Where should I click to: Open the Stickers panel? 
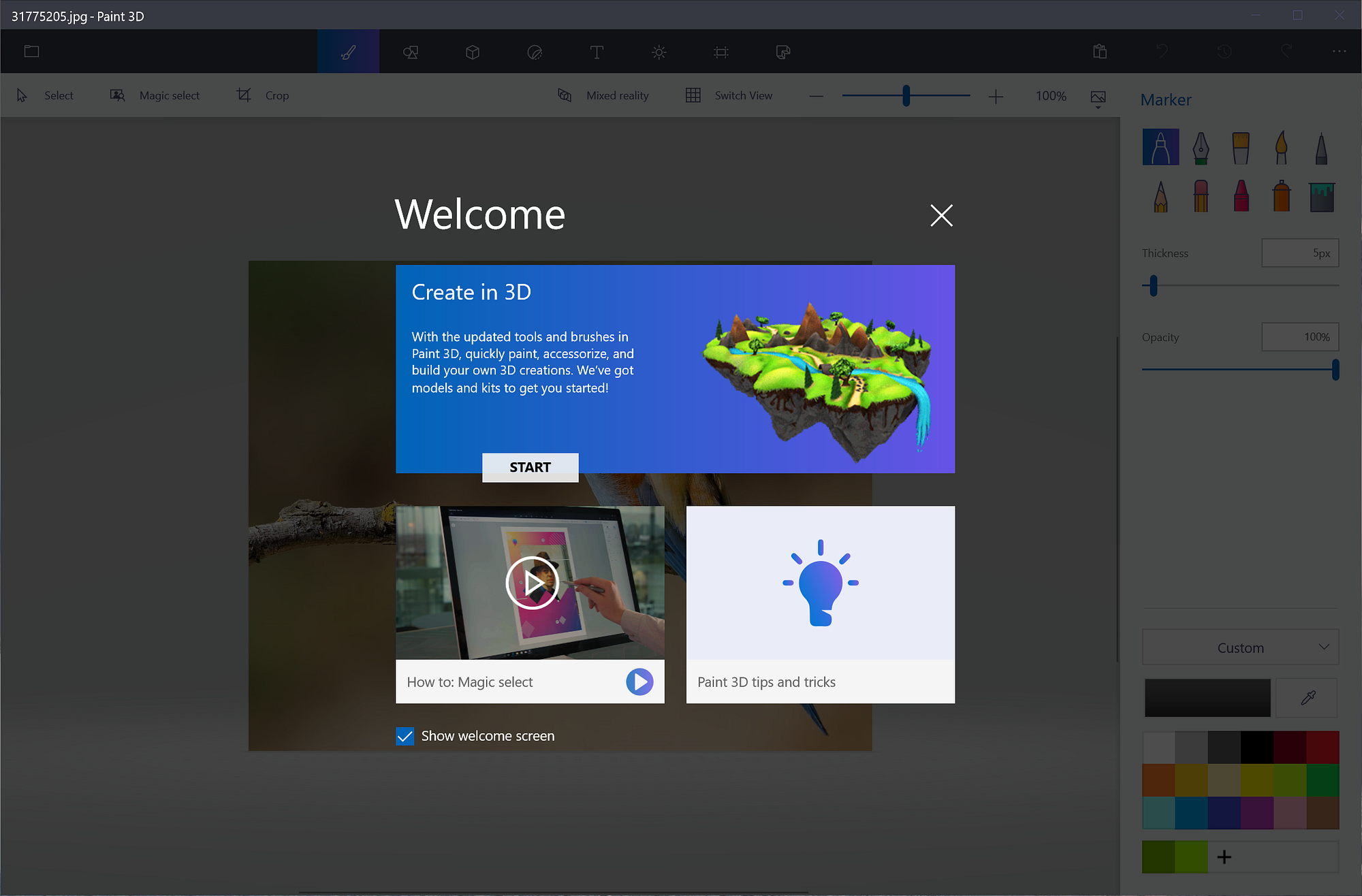535,51
